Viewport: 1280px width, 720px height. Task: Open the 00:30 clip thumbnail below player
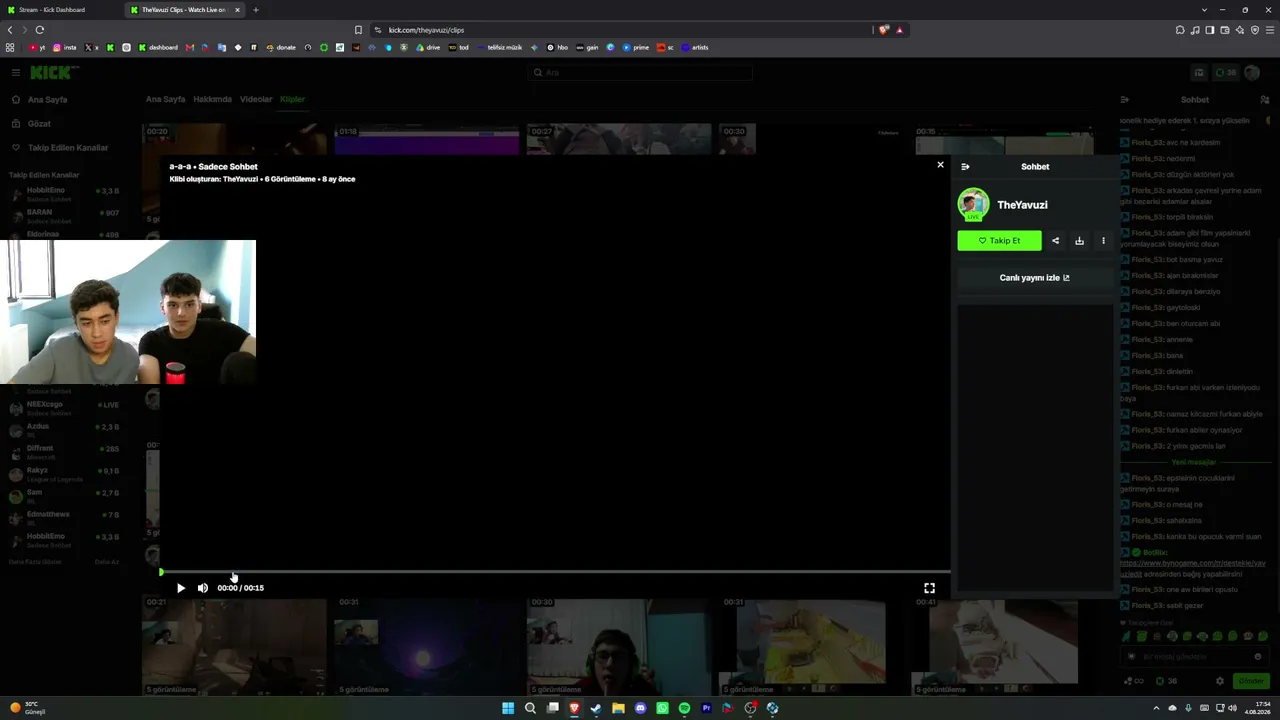pyautogui.click(x=618, y=647)
